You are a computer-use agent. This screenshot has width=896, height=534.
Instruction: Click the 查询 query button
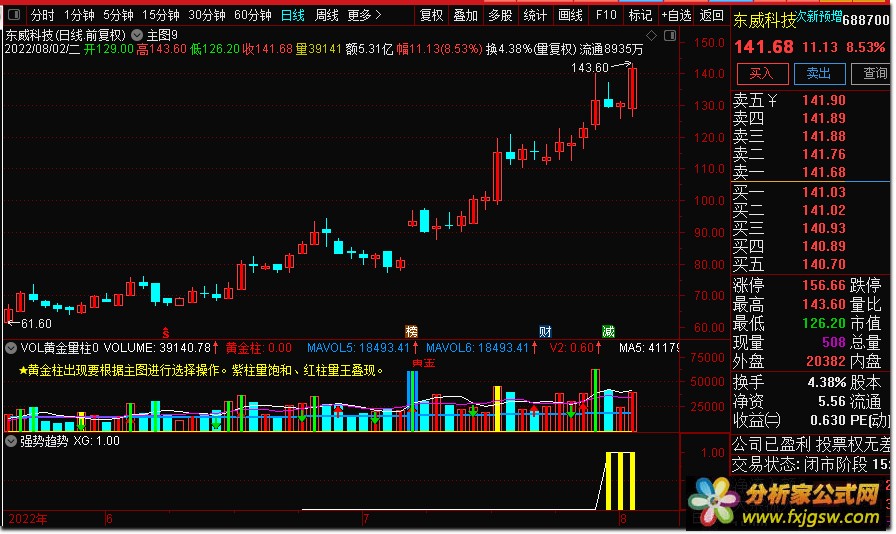click(871, 74)
